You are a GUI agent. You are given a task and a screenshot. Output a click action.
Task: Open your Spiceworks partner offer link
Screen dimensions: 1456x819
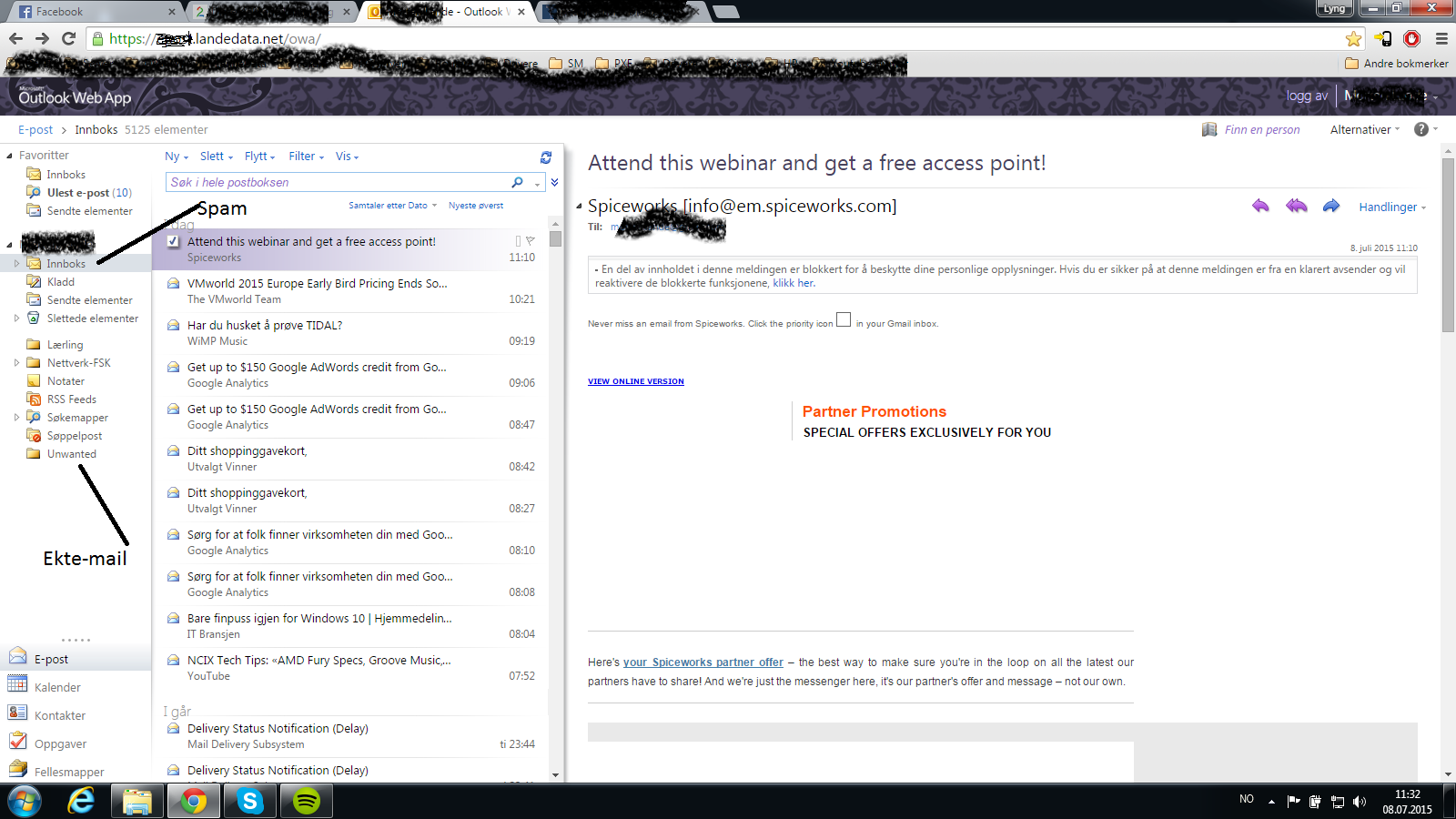point(703,662)
